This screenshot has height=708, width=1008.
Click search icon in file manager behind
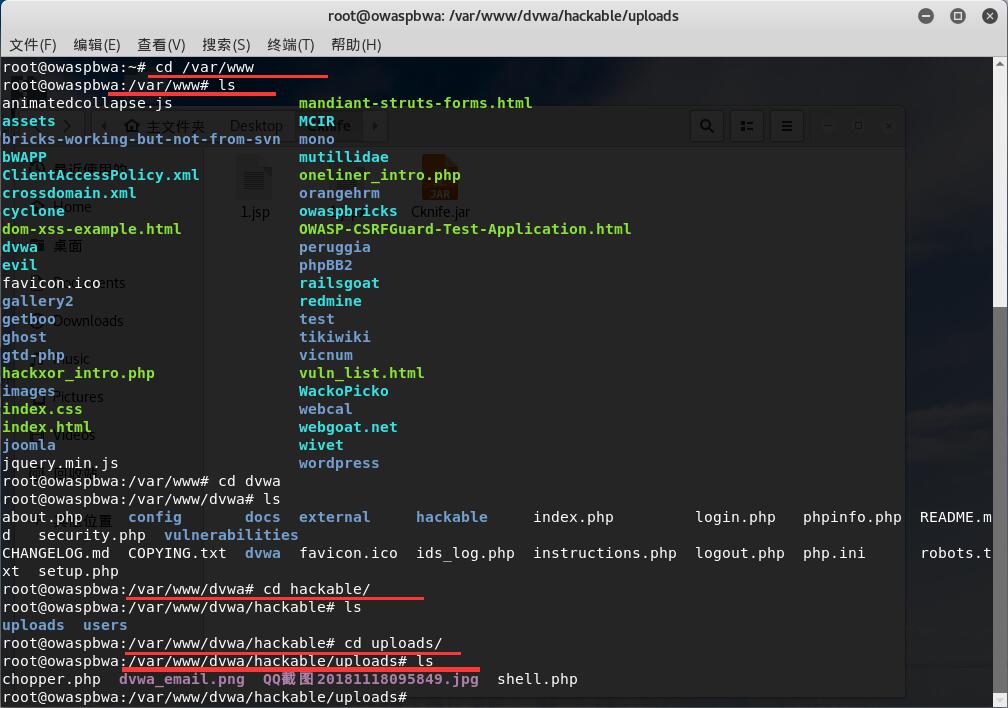pyautogui.click(x=706, y=126)
